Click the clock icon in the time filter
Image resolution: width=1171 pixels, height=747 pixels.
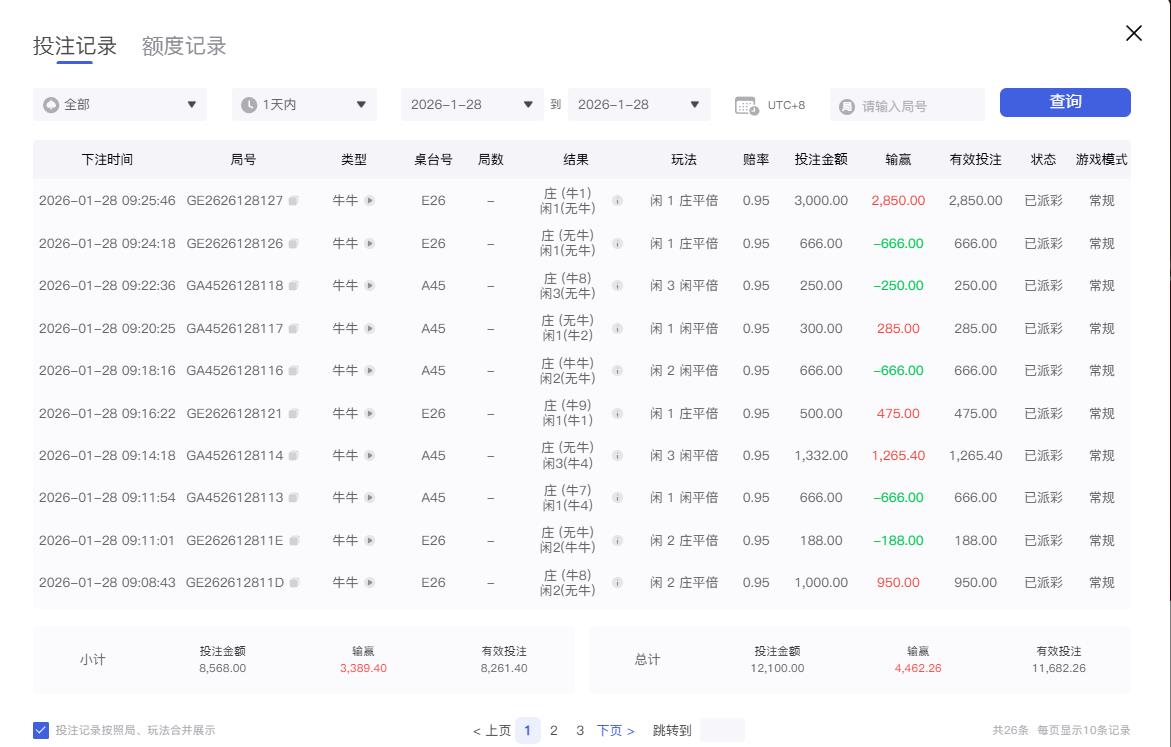point(253,103)
